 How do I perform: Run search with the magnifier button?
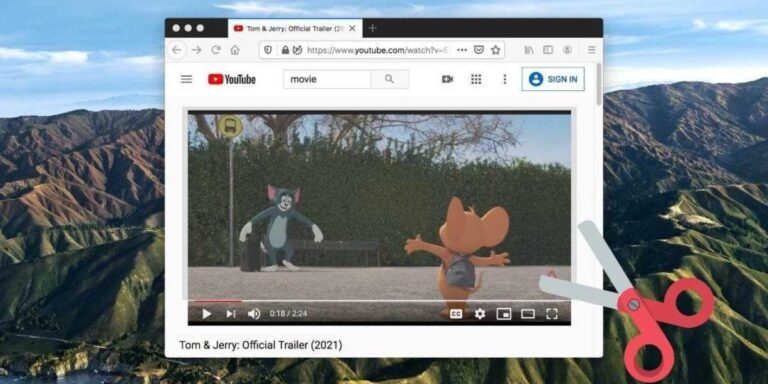click(389, 79)
